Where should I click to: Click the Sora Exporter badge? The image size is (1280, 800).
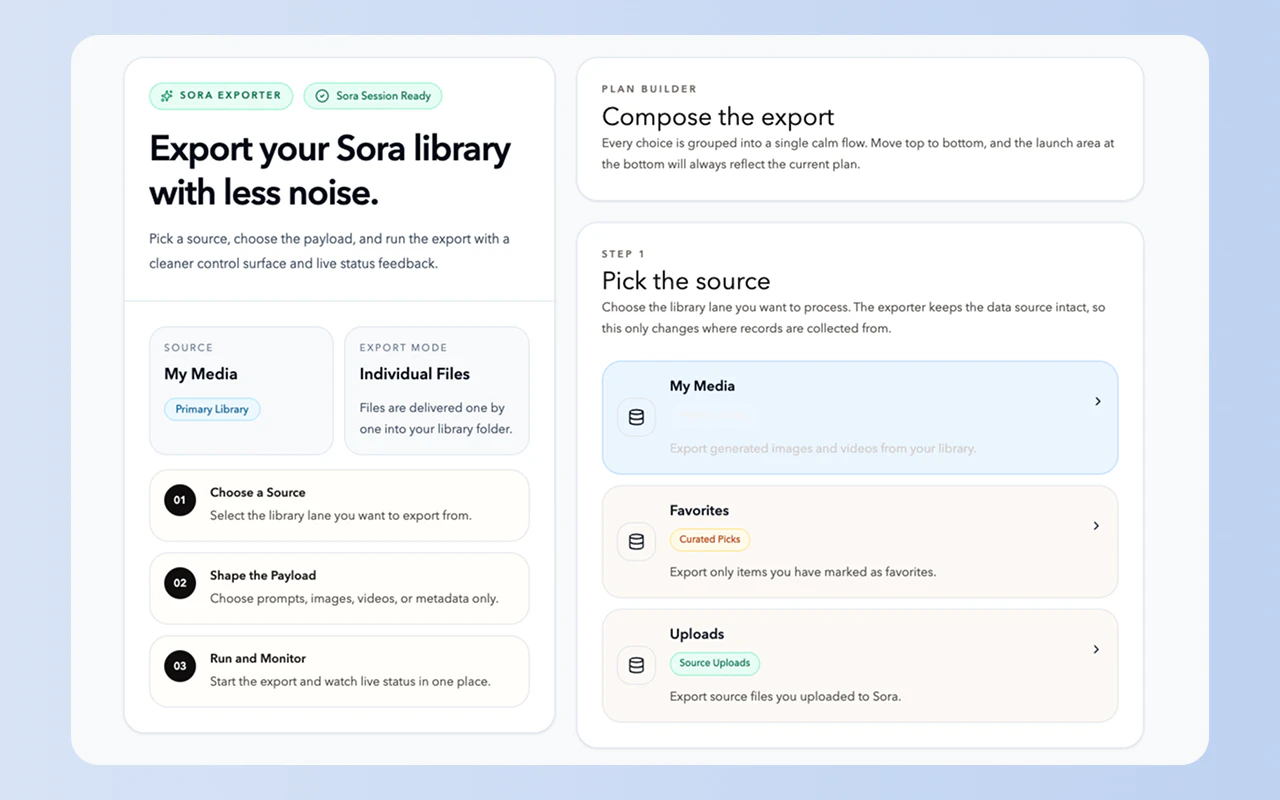click(x=221, y=96)
